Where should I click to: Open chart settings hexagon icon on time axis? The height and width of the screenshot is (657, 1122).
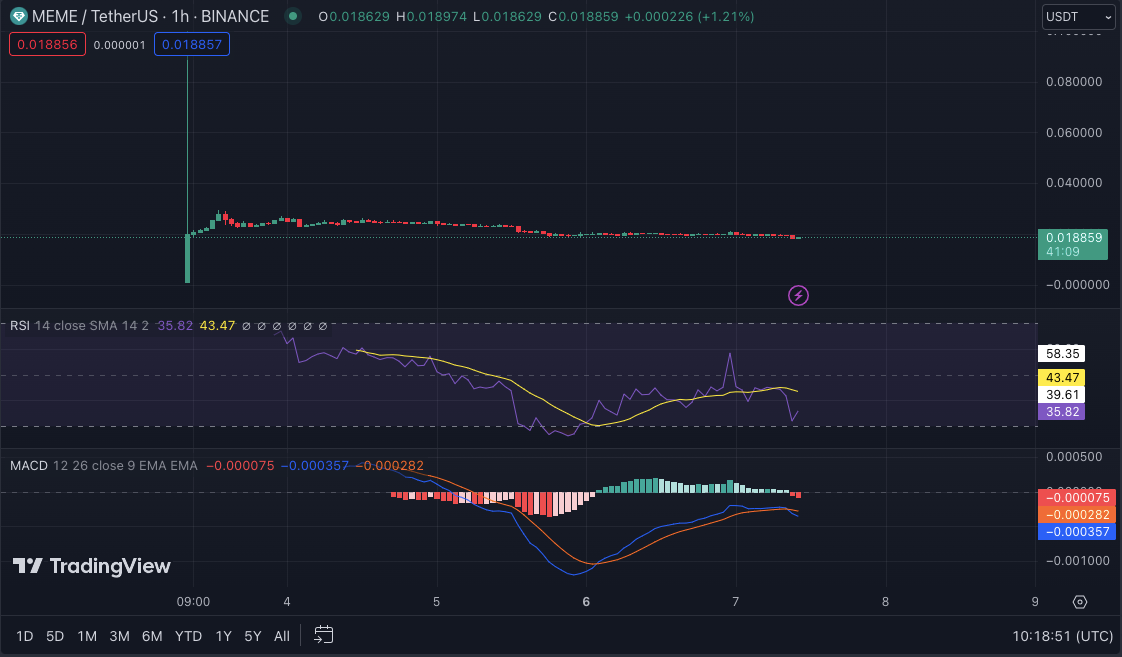[x=1080, y=602]
